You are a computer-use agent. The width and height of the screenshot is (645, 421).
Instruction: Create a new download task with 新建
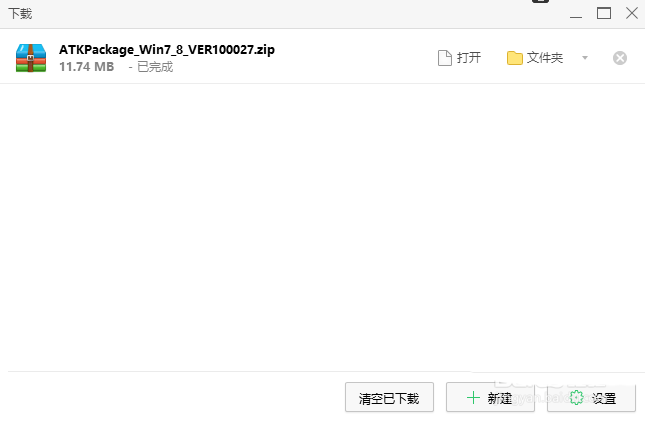point(490,397)
